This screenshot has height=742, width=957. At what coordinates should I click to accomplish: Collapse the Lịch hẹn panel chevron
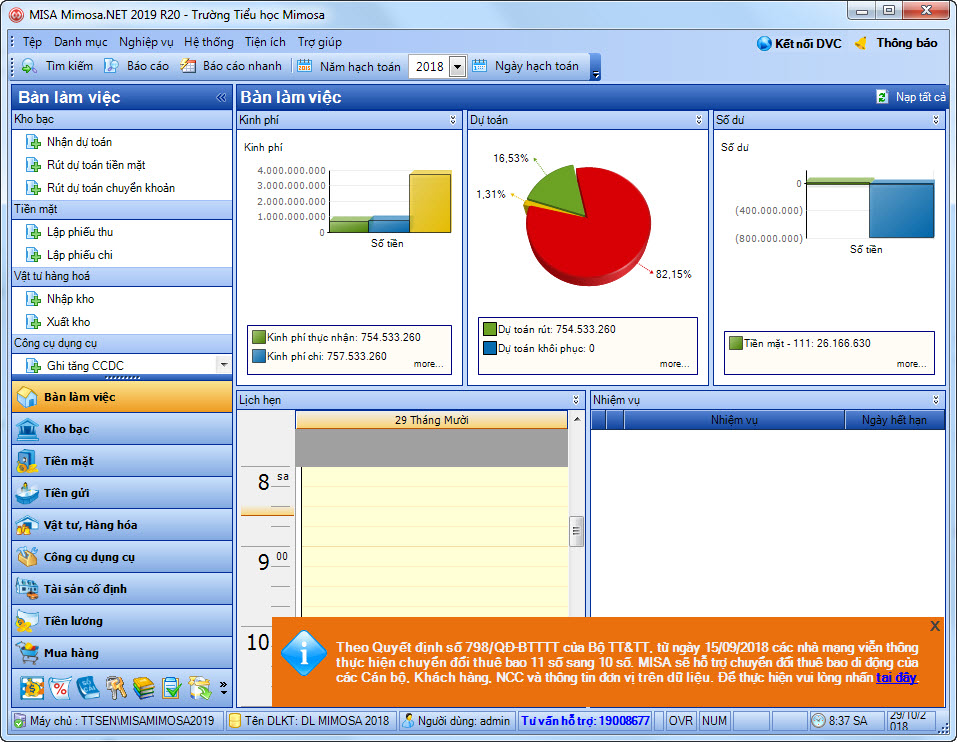(x=576, y=400)
